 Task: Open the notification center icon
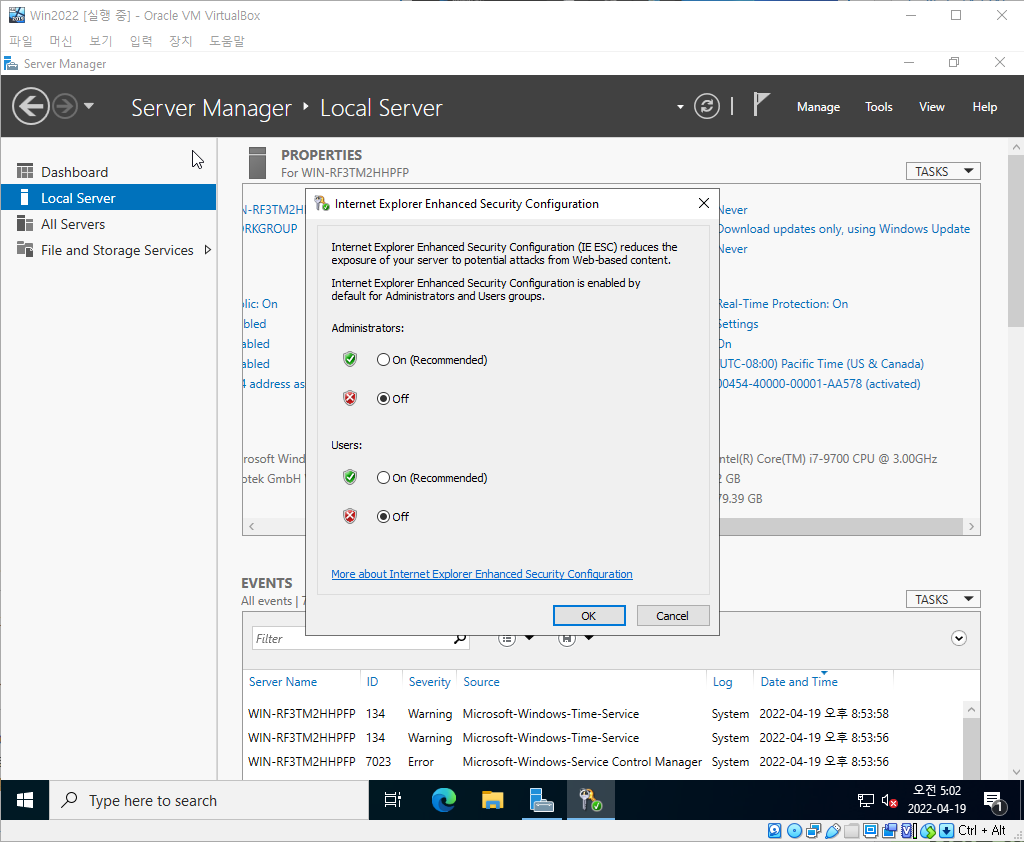point(993,802)
